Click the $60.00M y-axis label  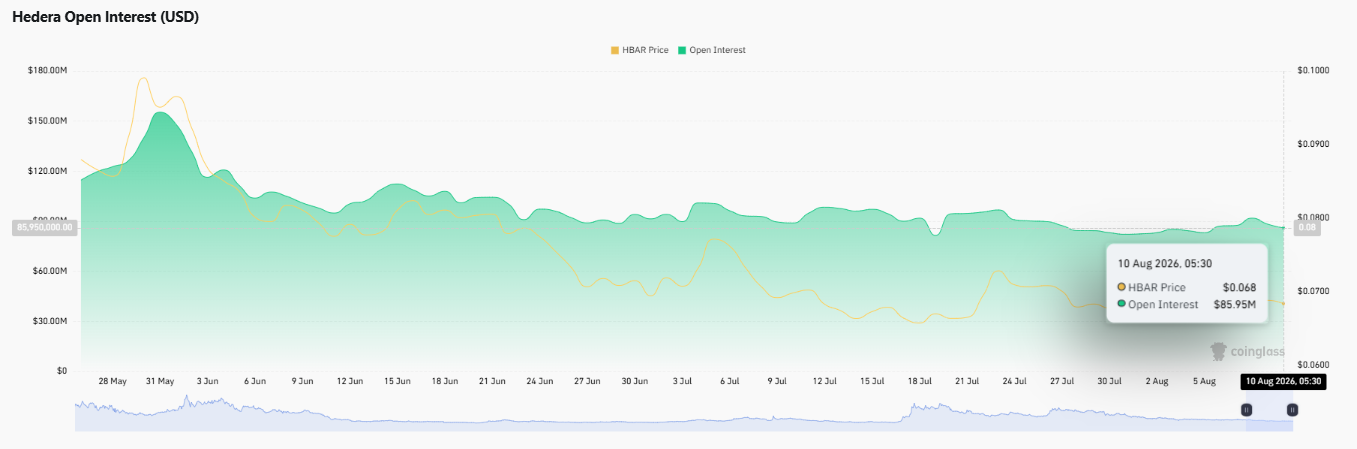50,271
